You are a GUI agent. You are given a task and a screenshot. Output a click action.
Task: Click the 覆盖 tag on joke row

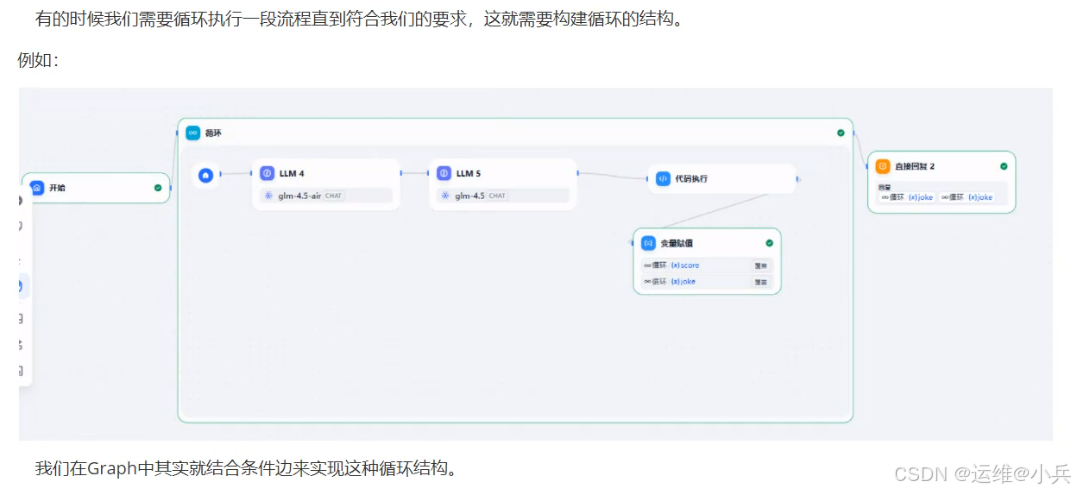tap(760, 281)
